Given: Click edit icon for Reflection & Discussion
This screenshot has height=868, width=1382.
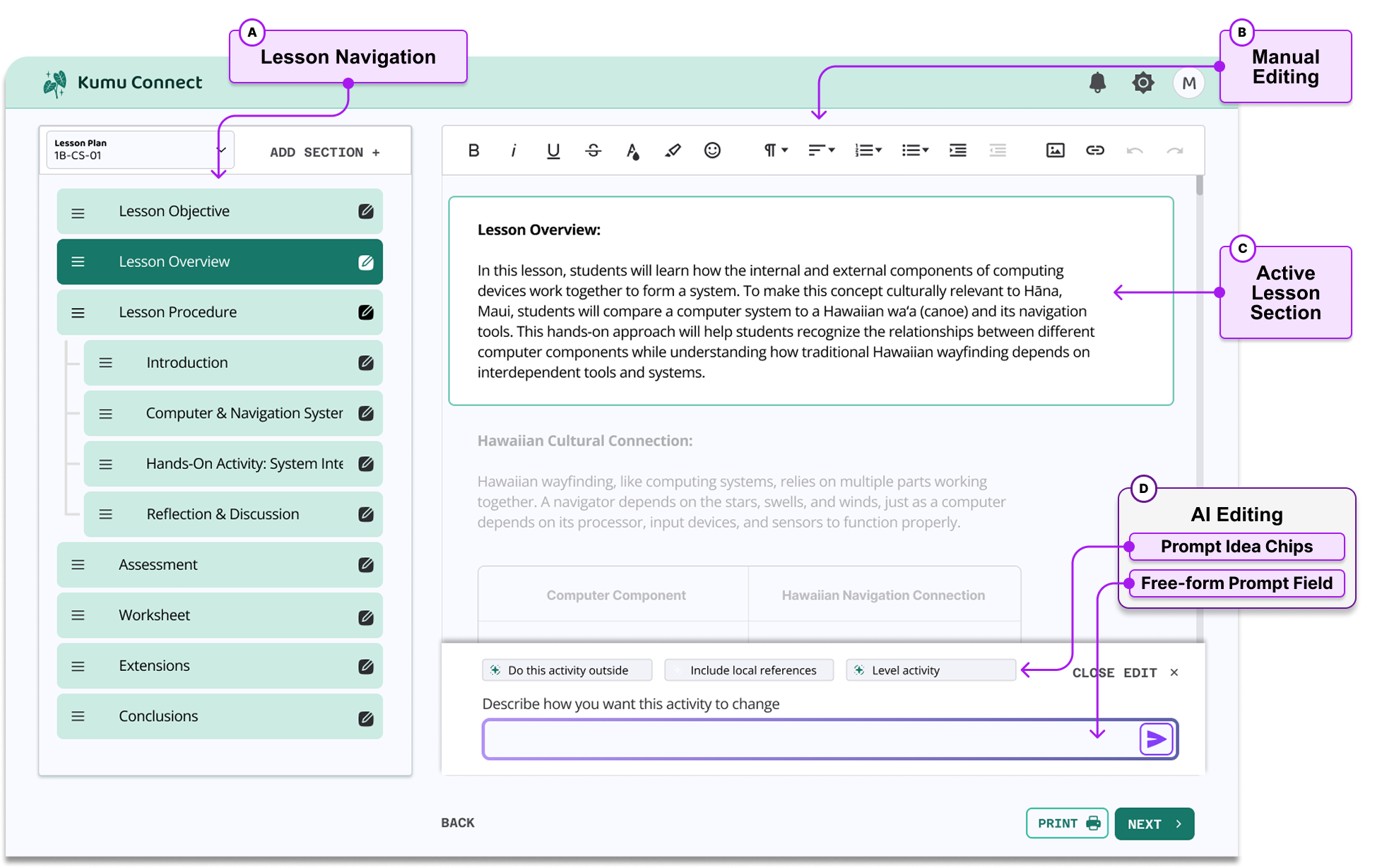Looking at the screenshot, I should point(365,514).
